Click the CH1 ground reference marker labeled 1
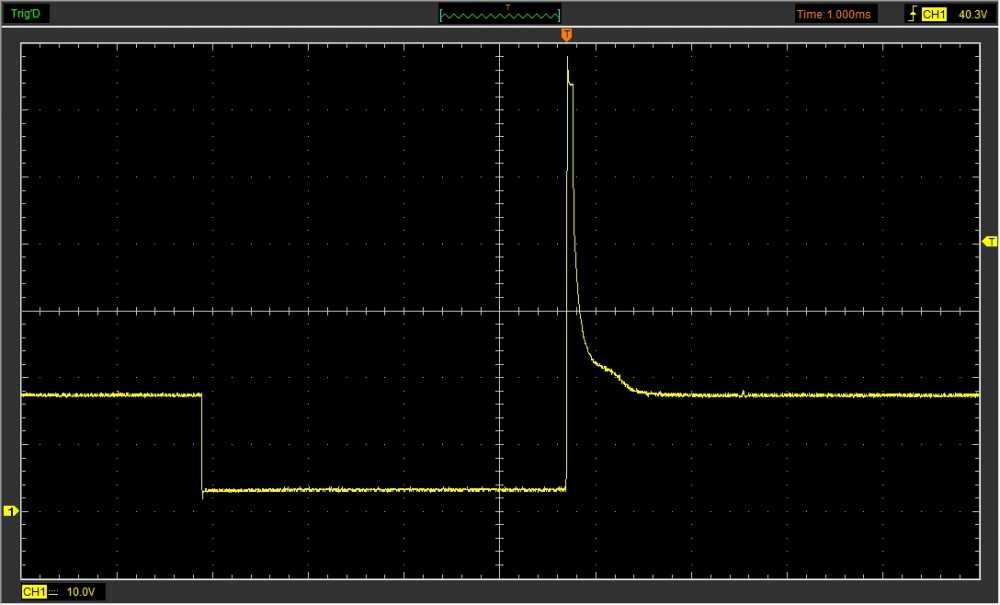The image size is (1000, 605). pos(11,511)
